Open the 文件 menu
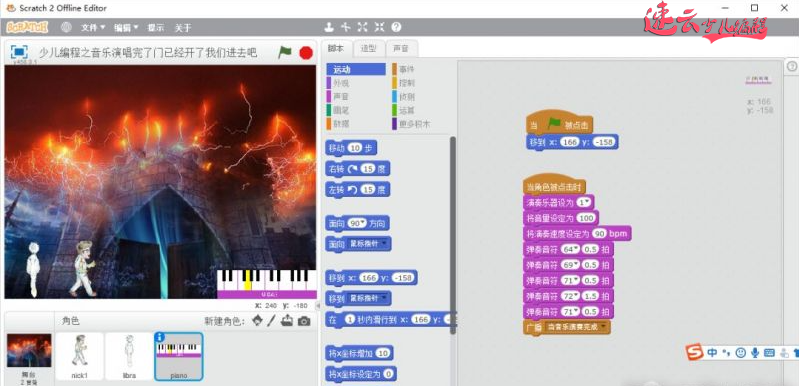799x386 pixels. pos(93,27)
